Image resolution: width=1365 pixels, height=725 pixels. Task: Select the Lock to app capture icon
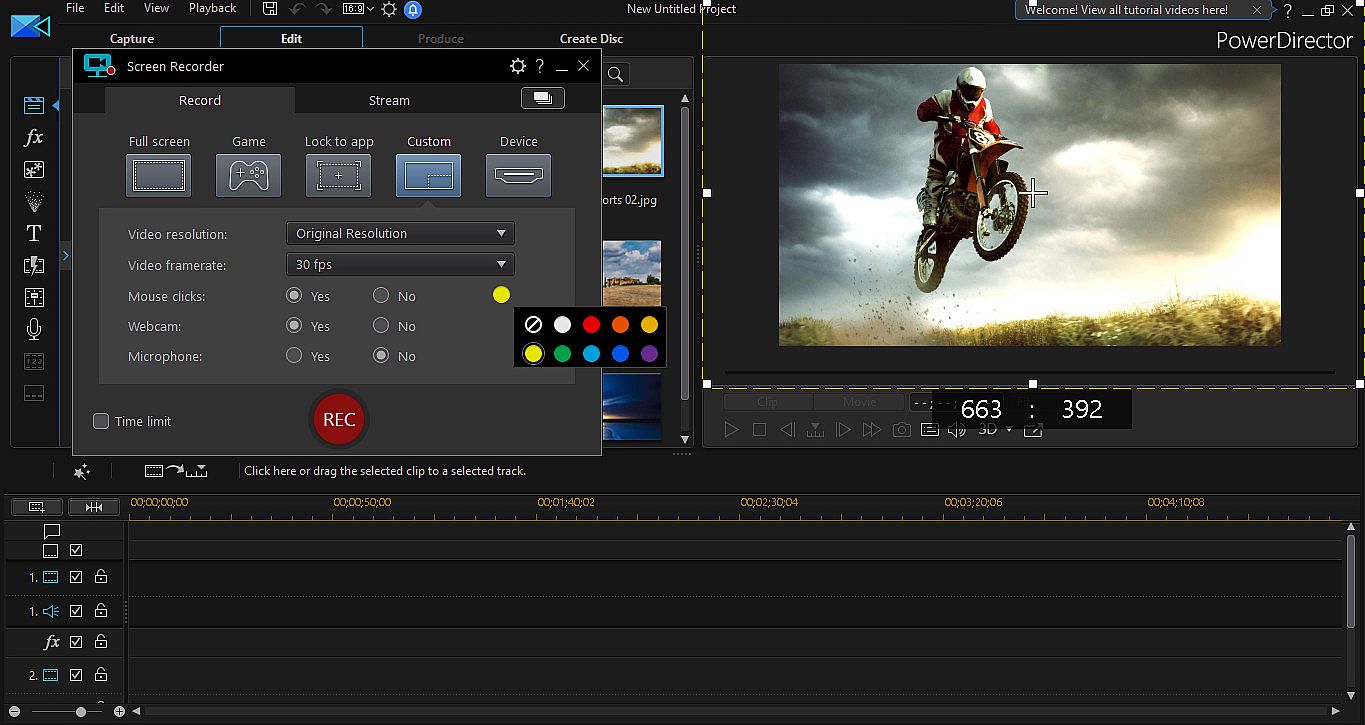338,176
